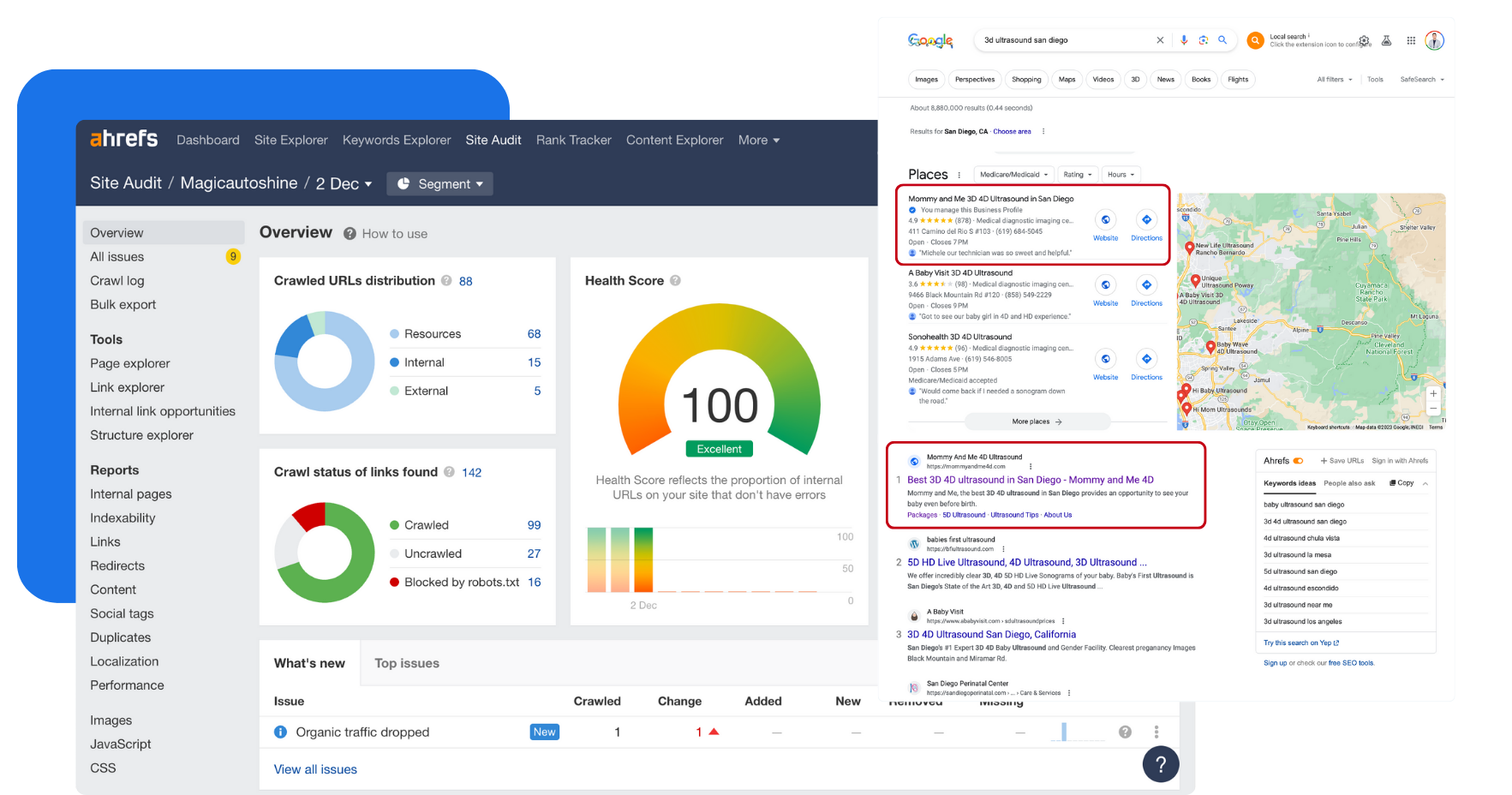
Task: Open the Medicare/Medicaid filter dropdown
Action: click(x=1013, y=175)
